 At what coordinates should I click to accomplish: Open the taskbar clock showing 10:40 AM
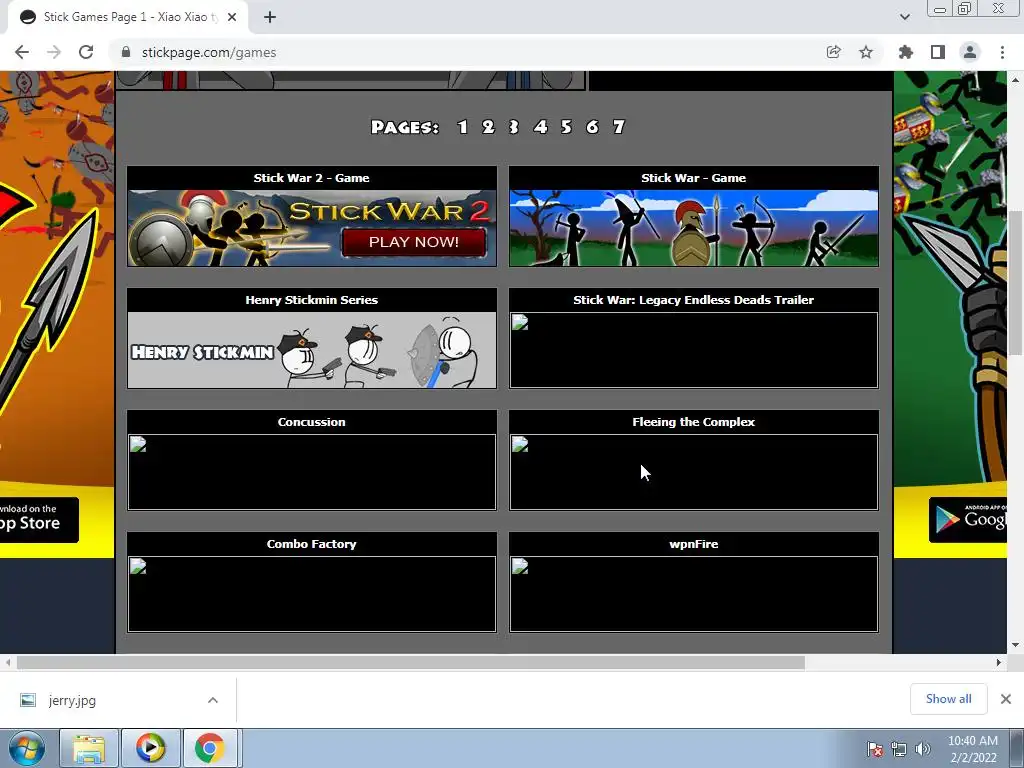973,748
